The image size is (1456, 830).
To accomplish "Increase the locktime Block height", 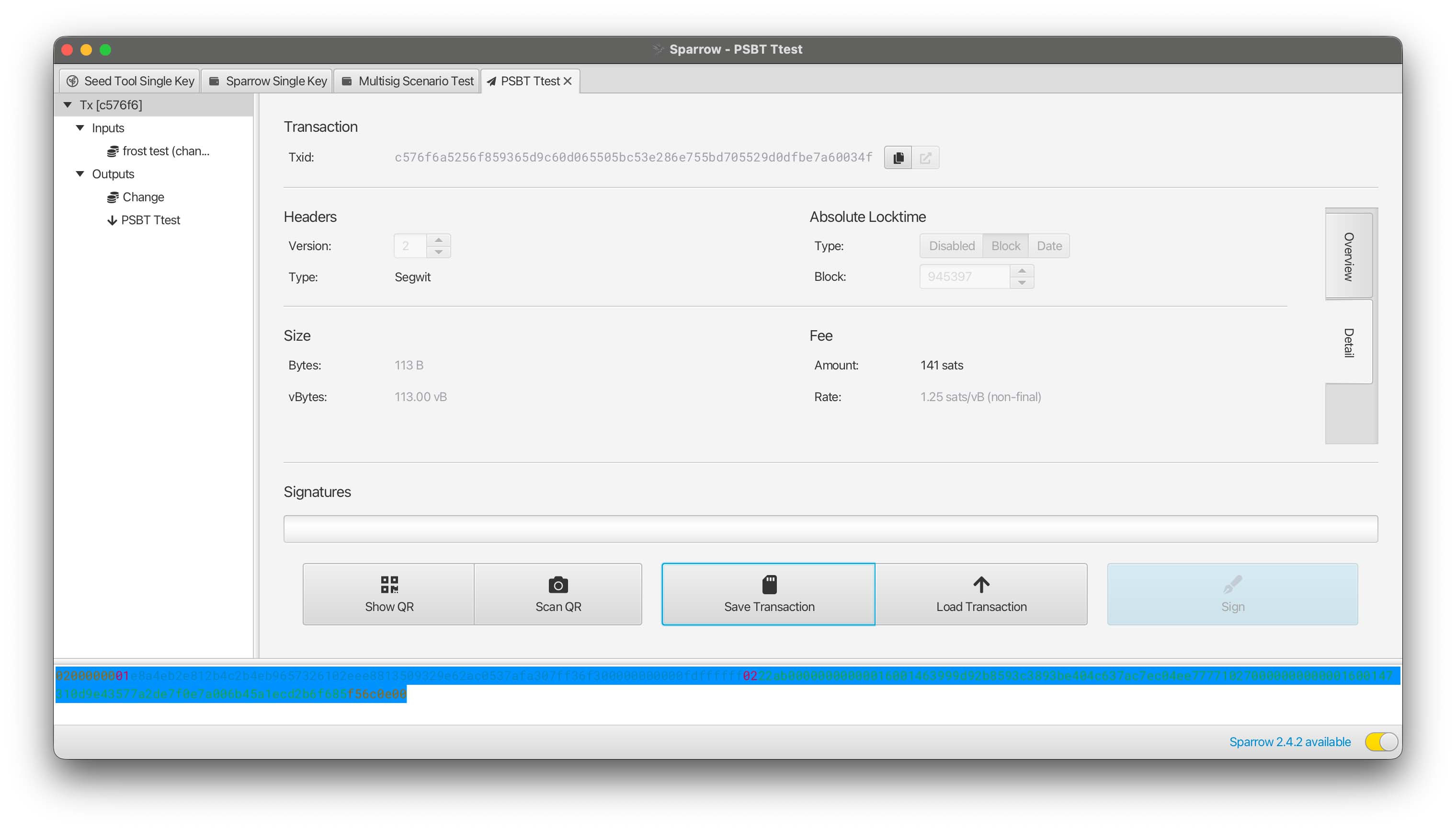I will coord(1022,271).
